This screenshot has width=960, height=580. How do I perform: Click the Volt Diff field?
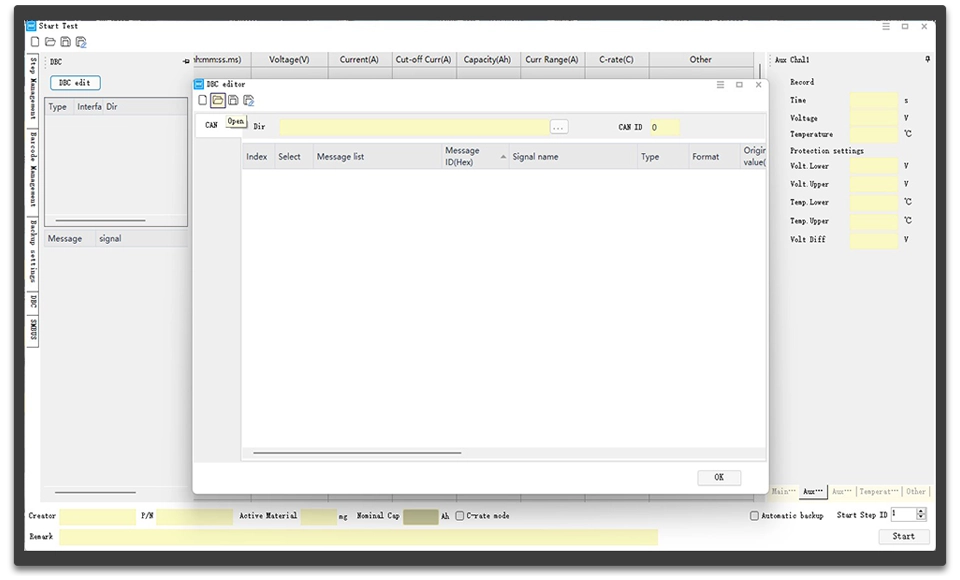click(874, 239)
